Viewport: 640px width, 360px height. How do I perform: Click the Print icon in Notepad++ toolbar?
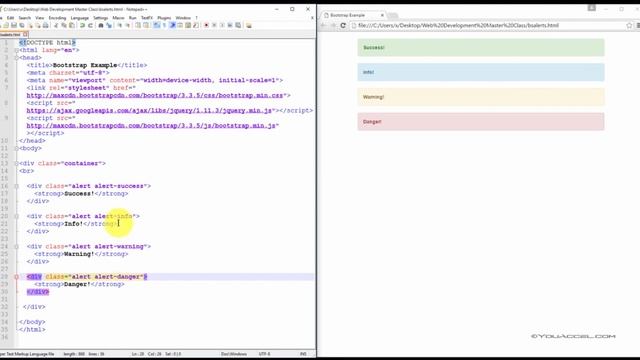[x=45, y=25]
